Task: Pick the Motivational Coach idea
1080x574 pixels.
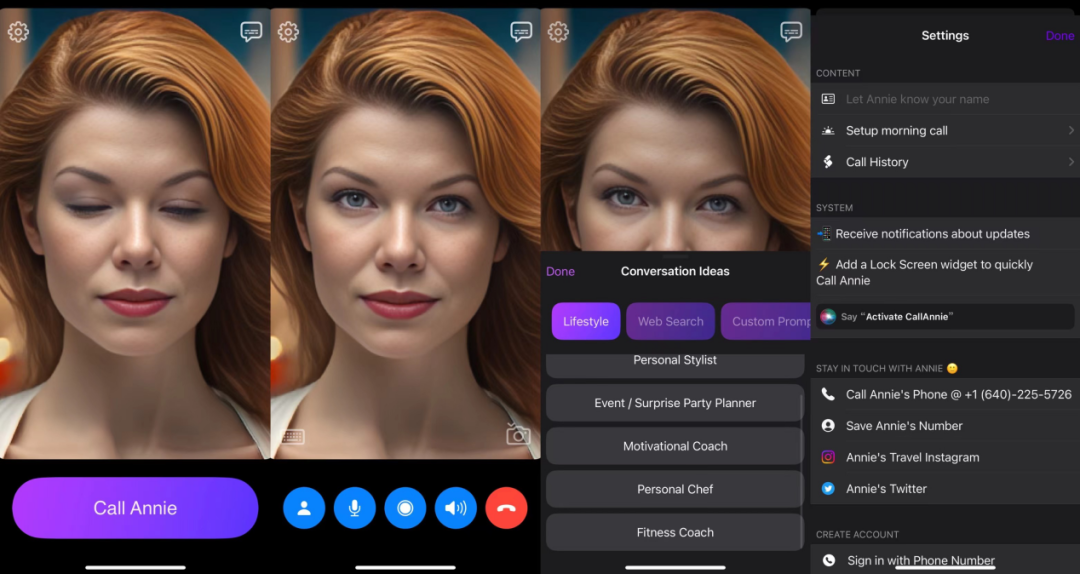Action: [x=675, y=446]
